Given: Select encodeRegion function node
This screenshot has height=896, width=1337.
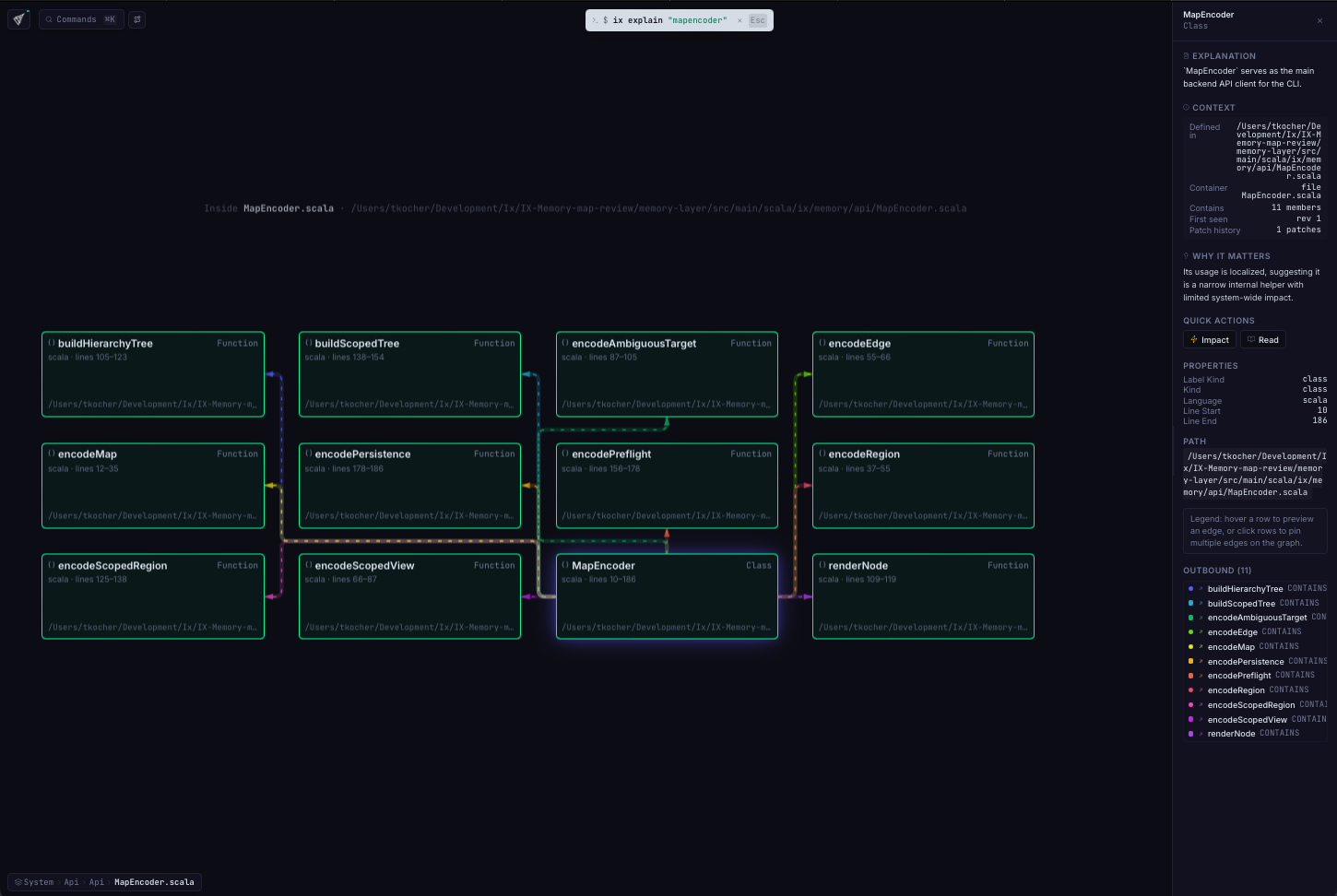Looking at the screenshot, I should (x=923, y=486).
